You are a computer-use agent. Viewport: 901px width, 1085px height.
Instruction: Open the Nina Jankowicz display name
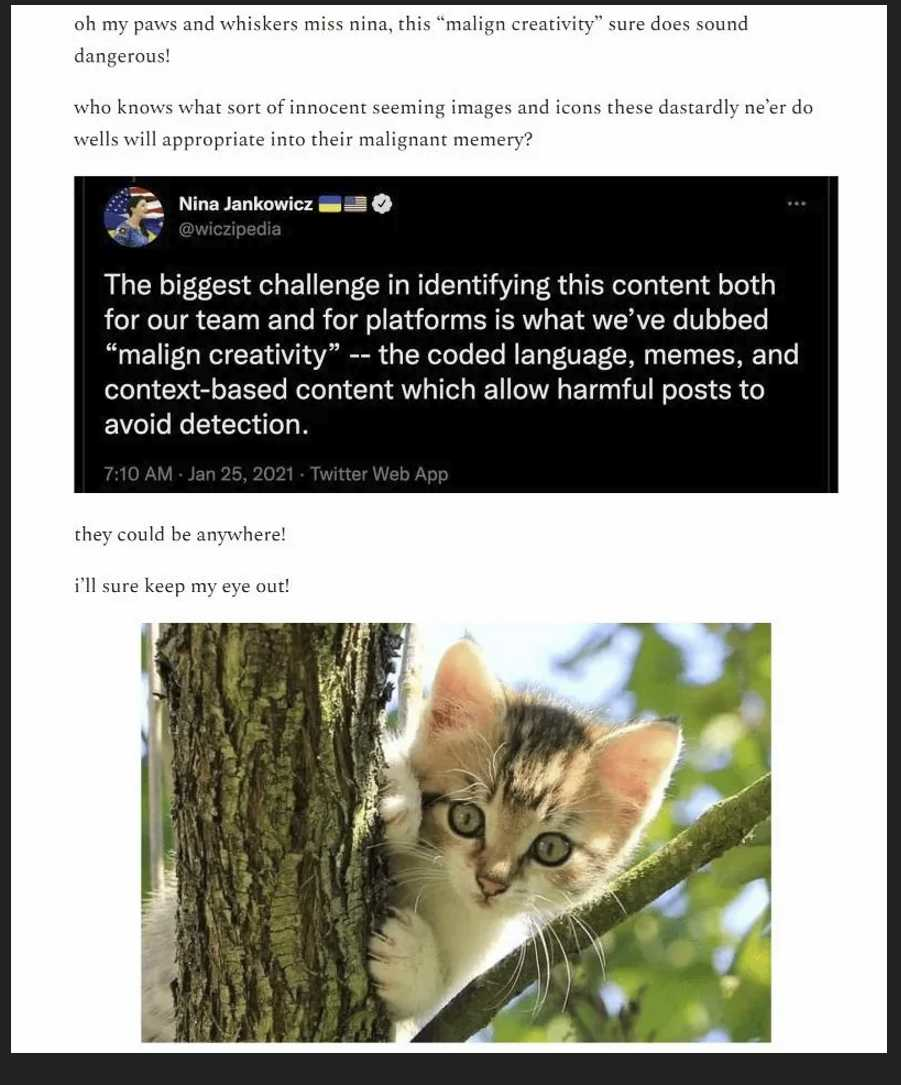tap(246, 203)
